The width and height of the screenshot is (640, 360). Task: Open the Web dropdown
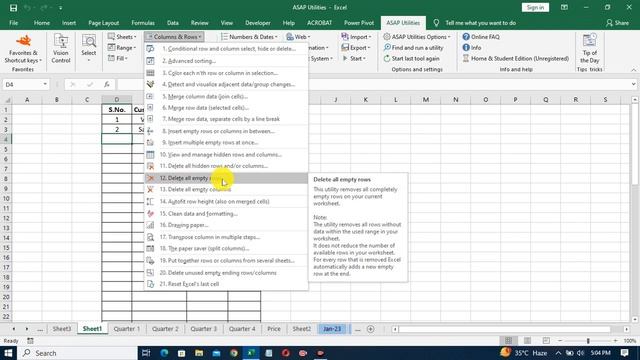[x=298, y=37]
